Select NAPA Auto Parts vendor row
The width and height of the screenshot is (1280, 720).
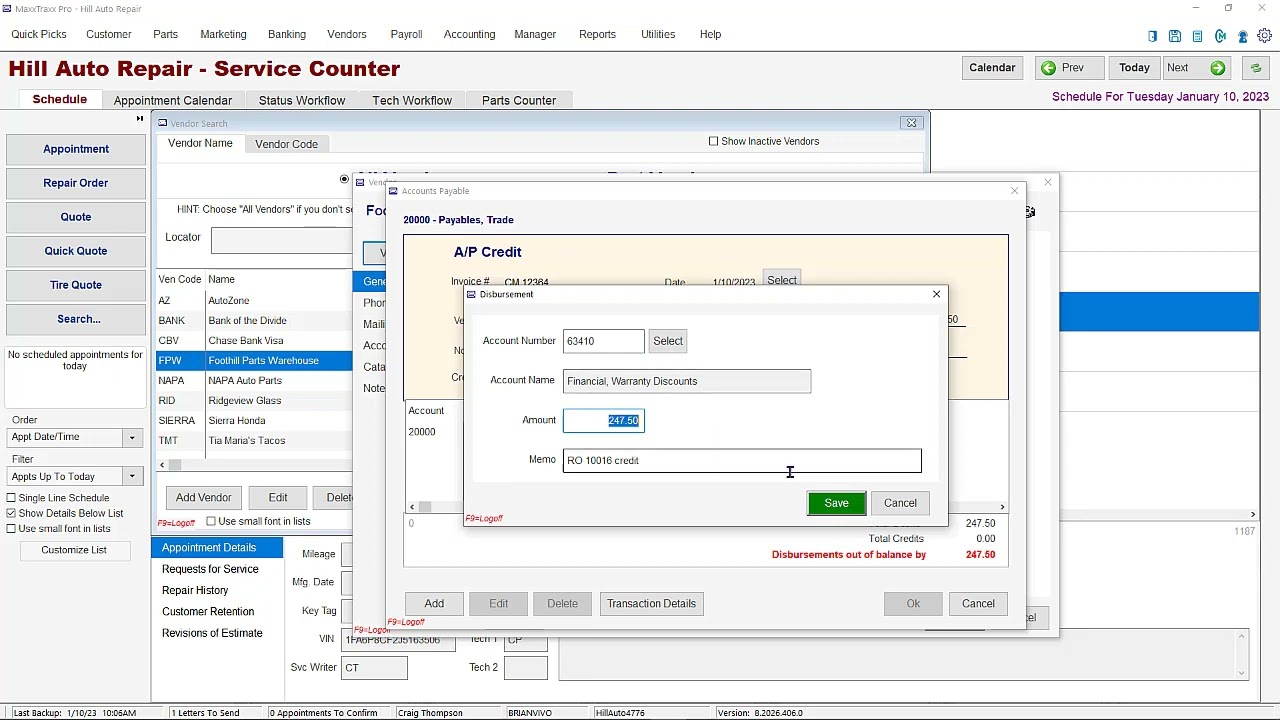pos(255,381)
